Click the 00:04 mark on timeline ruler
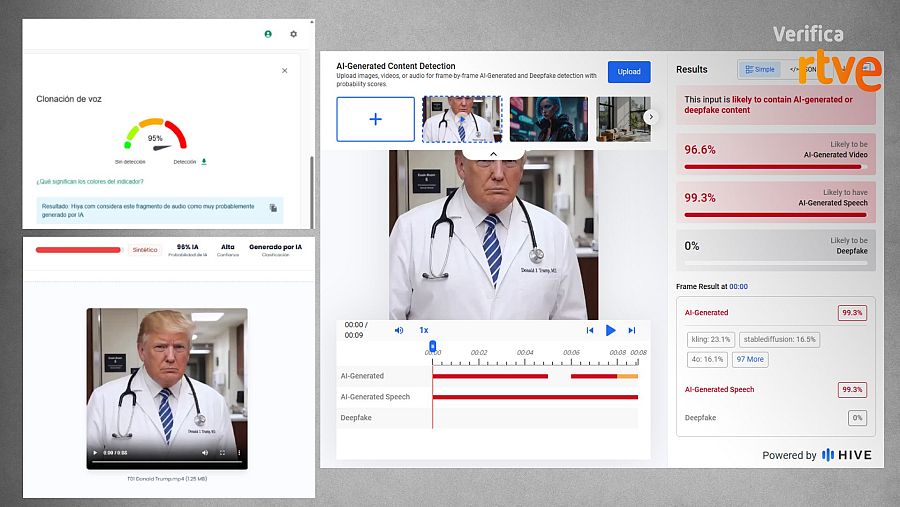This screenshot has width=900, height=507. 525,353
